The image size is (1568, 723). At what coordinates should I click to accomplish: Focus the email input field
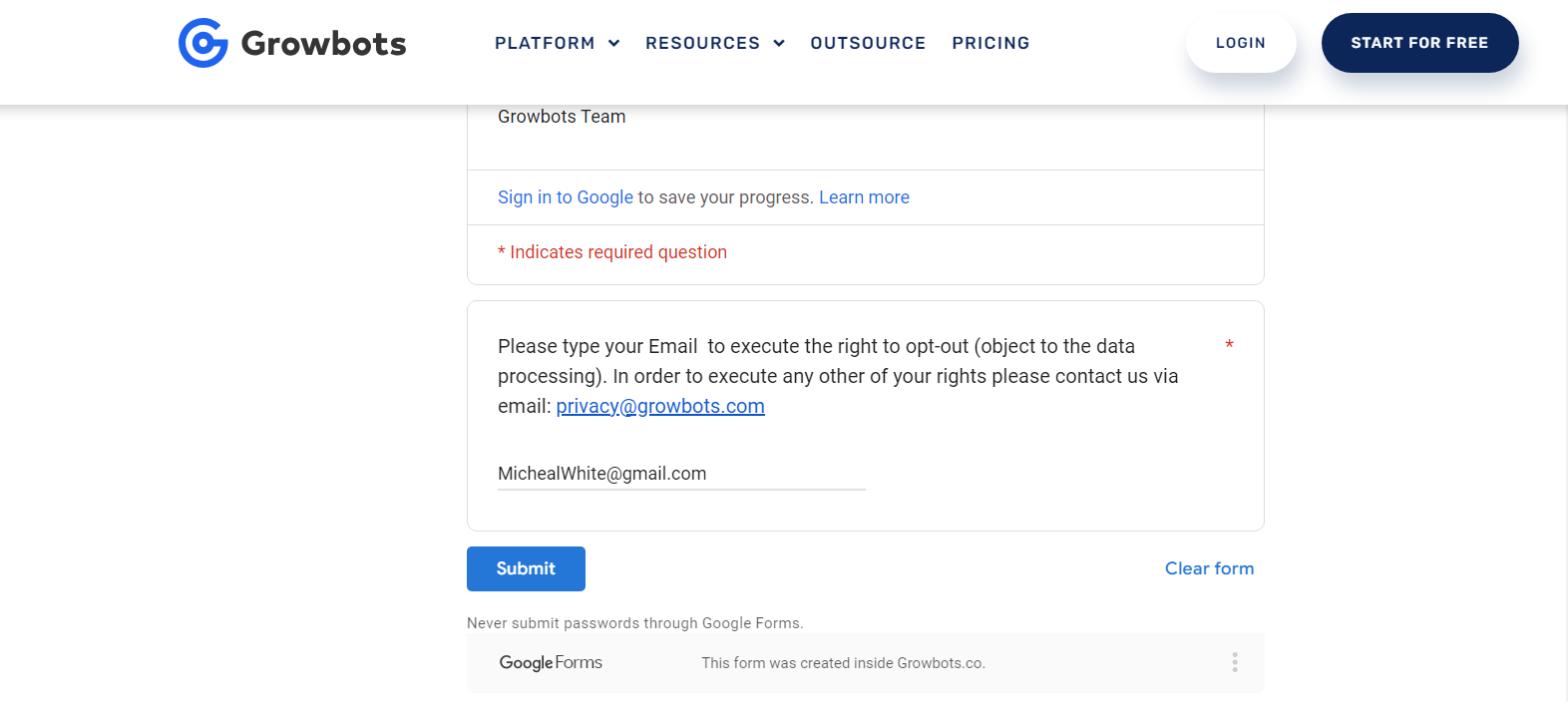pos(681,474)
